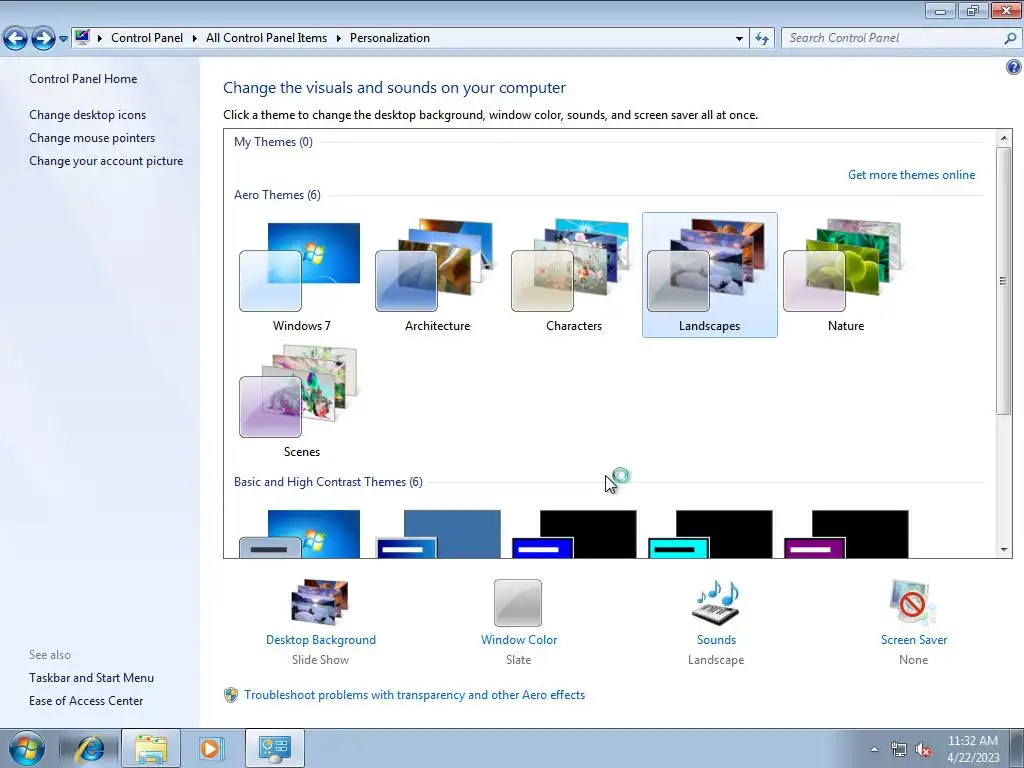Click the network tray icon
Image resolution: width=1024 pixels, height=768 pixels.
point(899,749)
